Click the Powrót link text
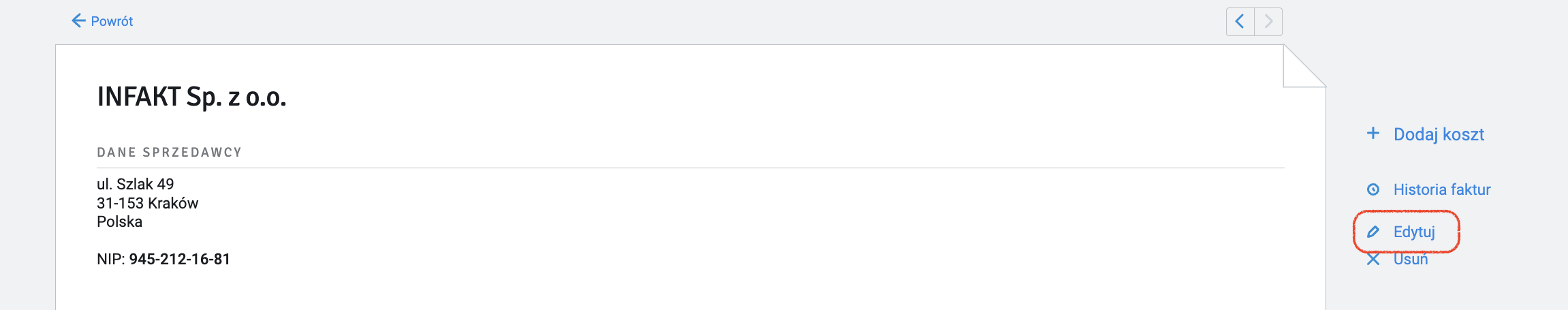 pyautogui.click(x=112, y=22)
